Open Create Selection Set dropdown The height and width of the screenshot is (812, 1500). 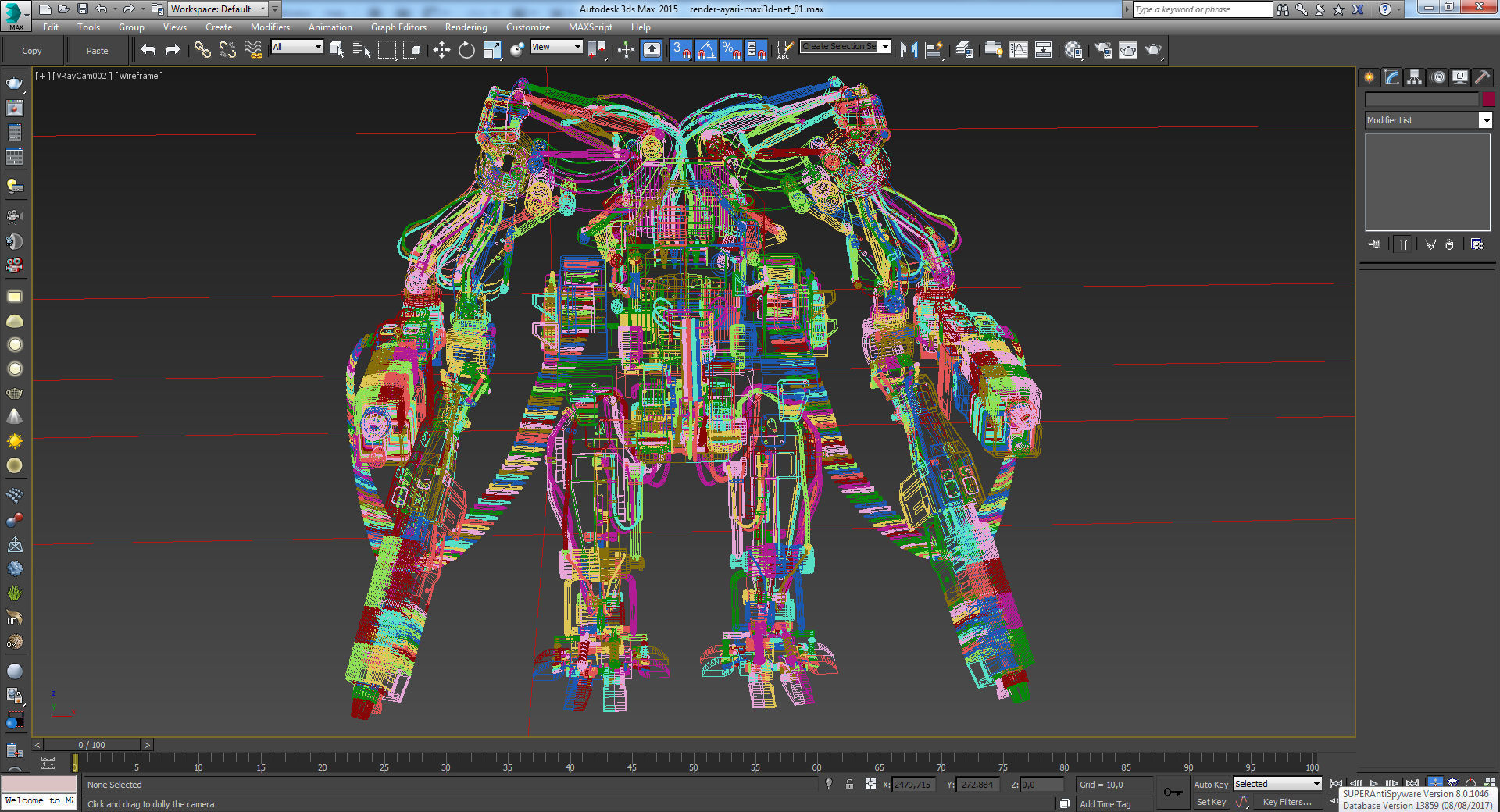tap(845, 47)
